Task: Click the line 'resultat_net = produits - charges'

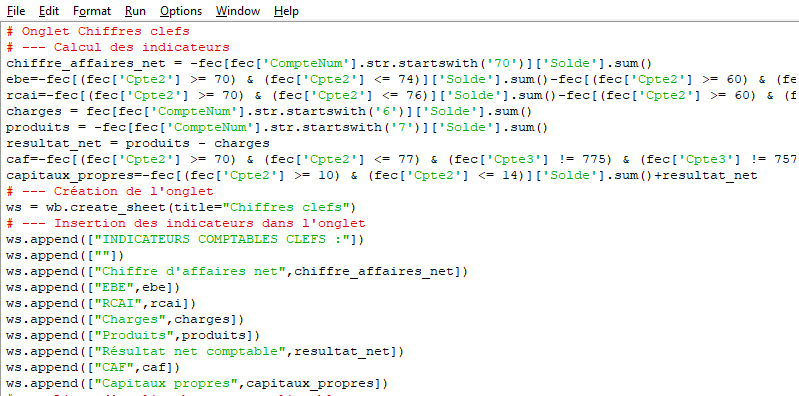Action: tap(138, 143)
